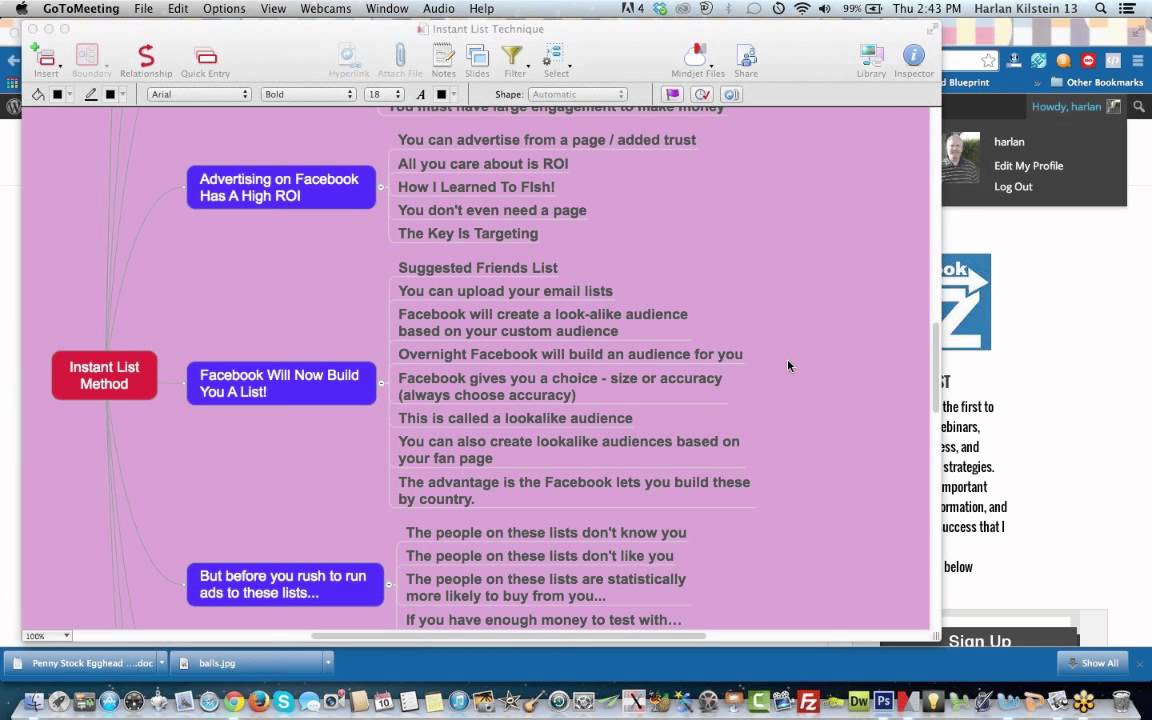Viewport: 1152px width, 720px height.
Task: Click the purple flag marker icon
Action: point(672,94)
